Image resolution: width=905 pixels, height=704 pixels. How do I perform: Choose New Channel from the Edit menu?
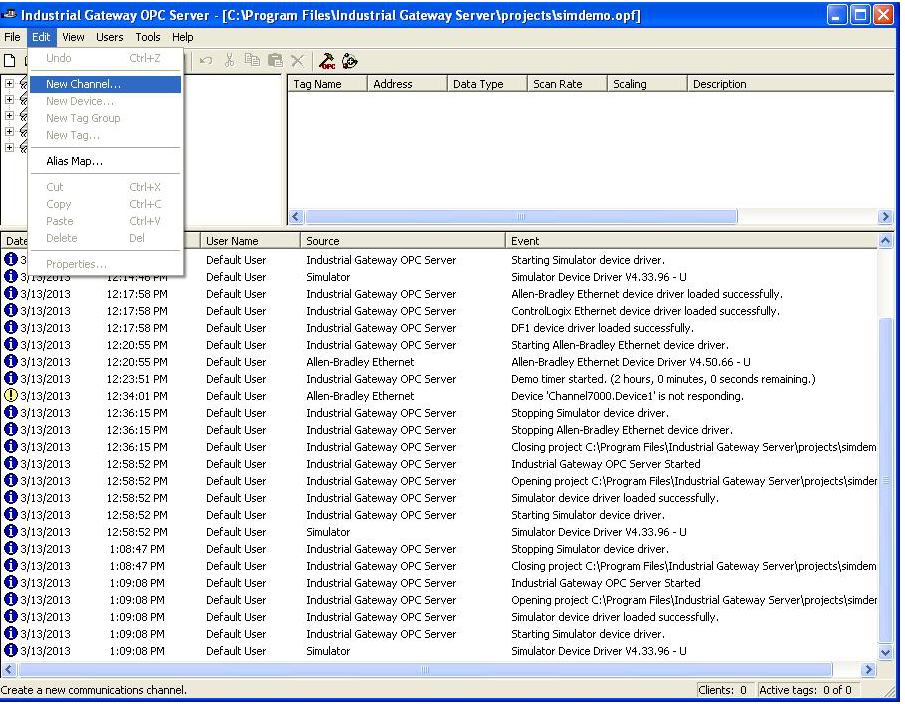pyautogui.click(x=85, y=83)
